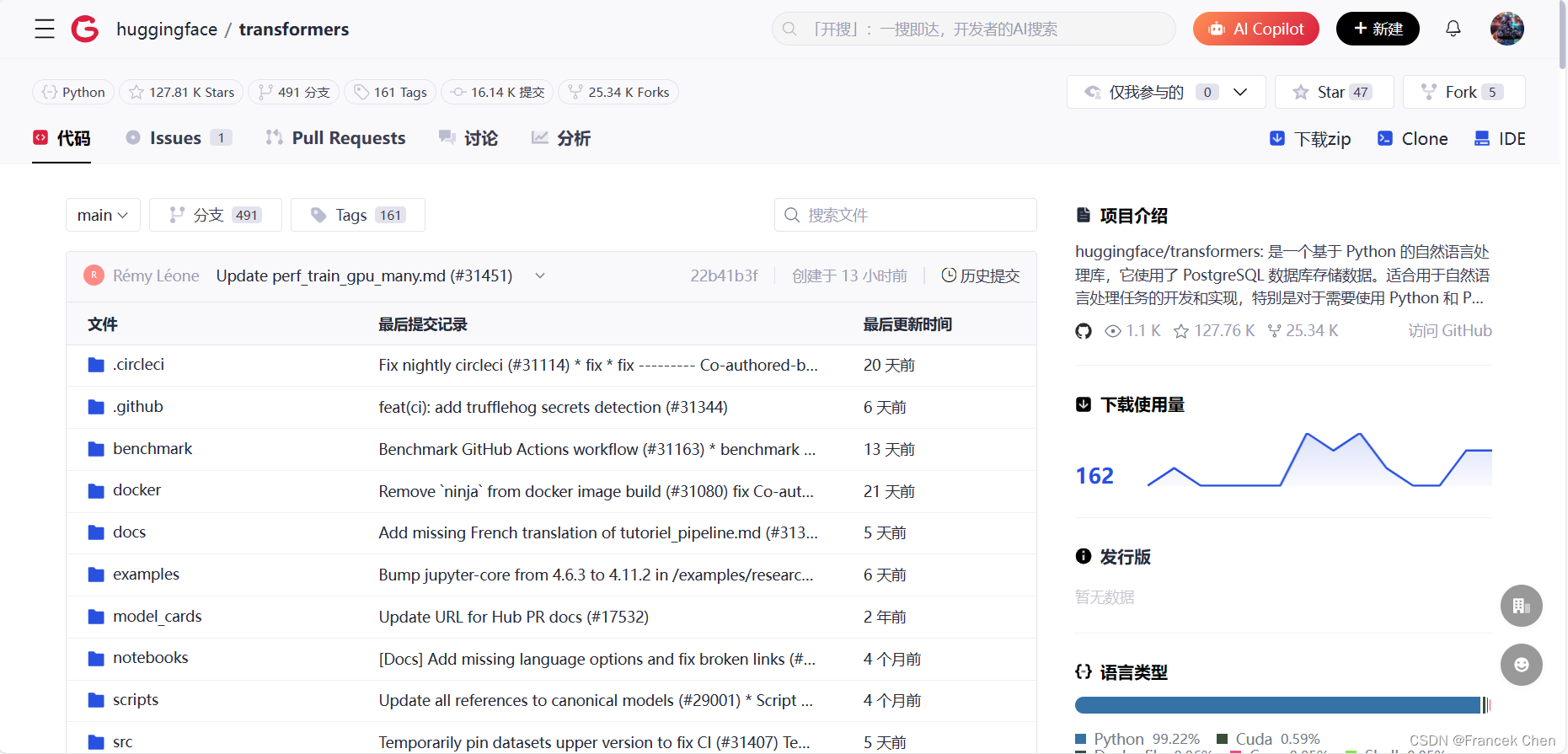Image resolution: width=1568 pixels, height=754 pixels.
Task: Open the hamburger navigation menu
Action: (x=45, y=29)
